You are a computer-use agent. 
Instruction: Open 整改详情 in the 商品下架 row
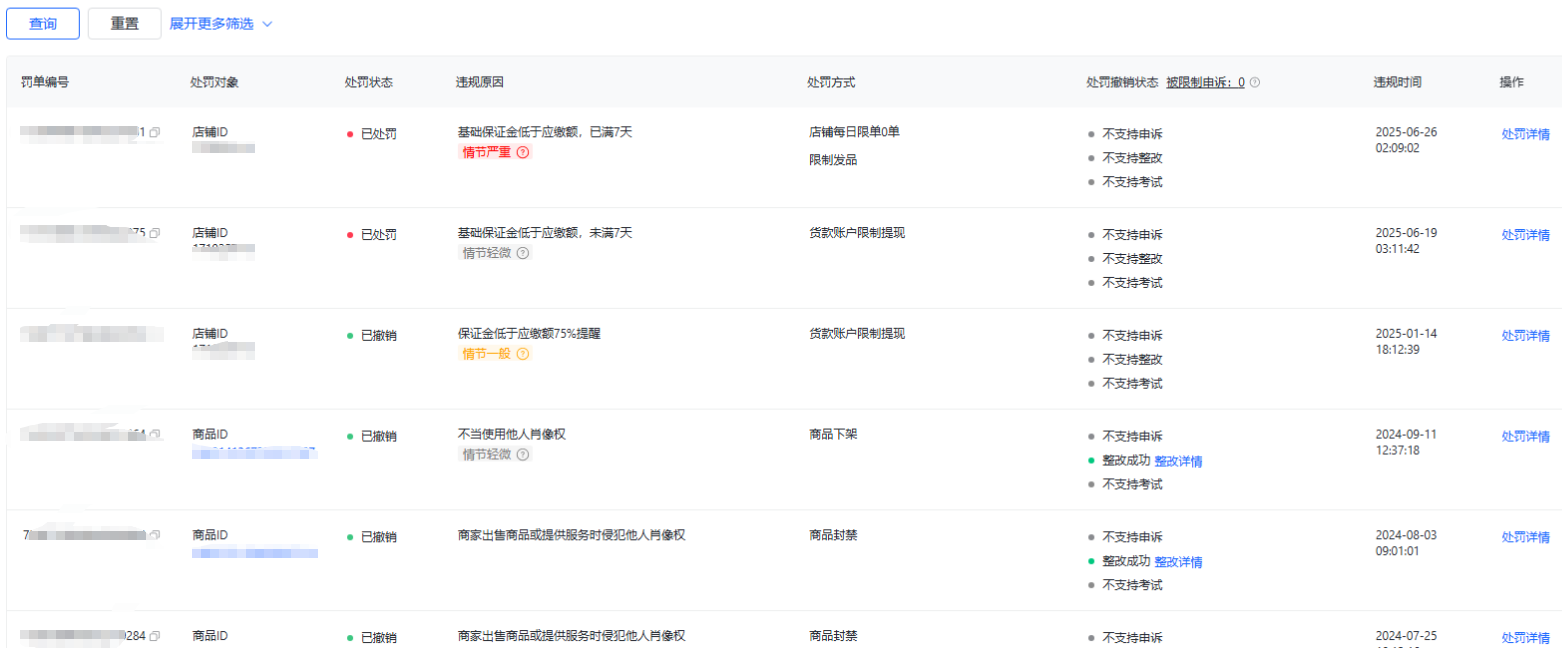[x=1178, y=461]
